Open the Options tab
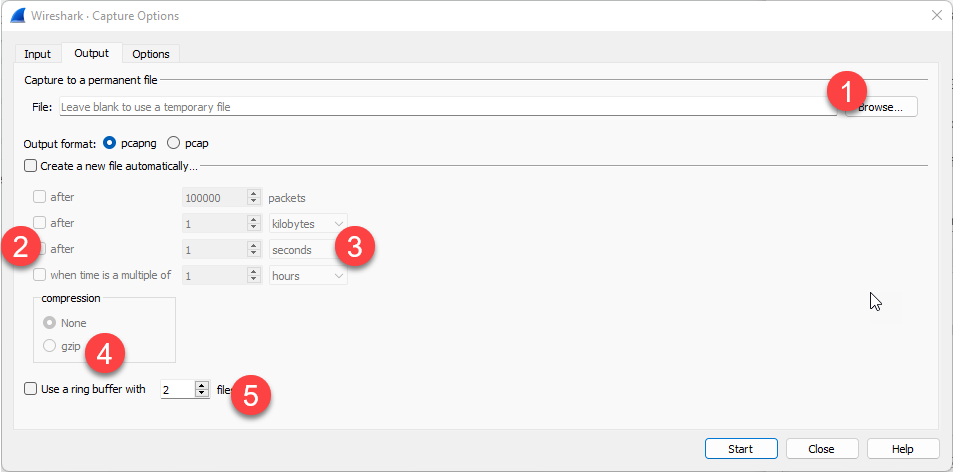The image size is (953, 472). [151, 54]
